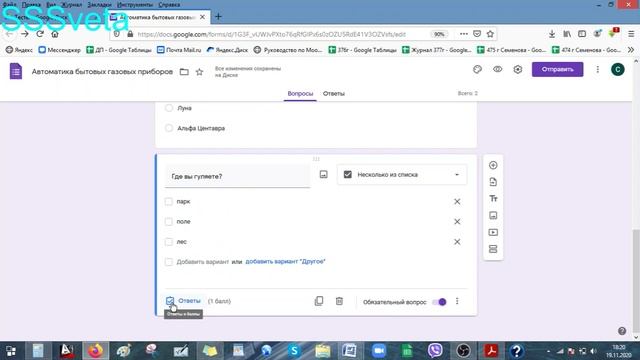
Task: Open form settings gear
Action: point(518,69)
